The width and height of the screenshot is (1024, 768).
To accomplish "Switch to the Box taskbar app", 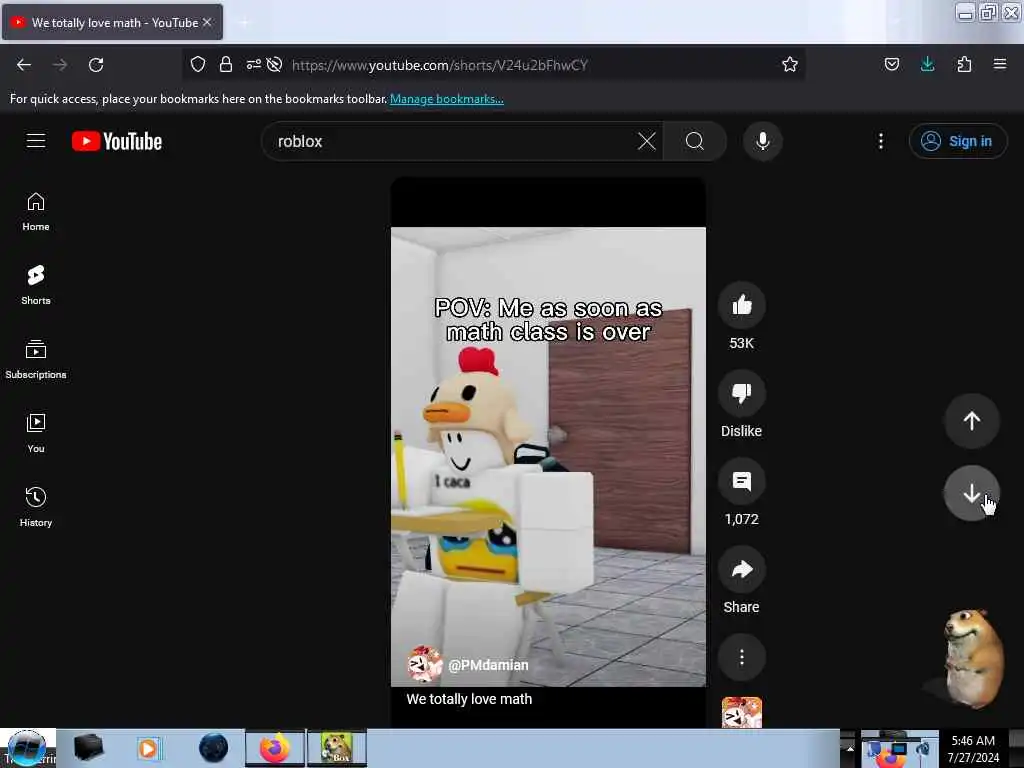I will [x=337, y=748].
